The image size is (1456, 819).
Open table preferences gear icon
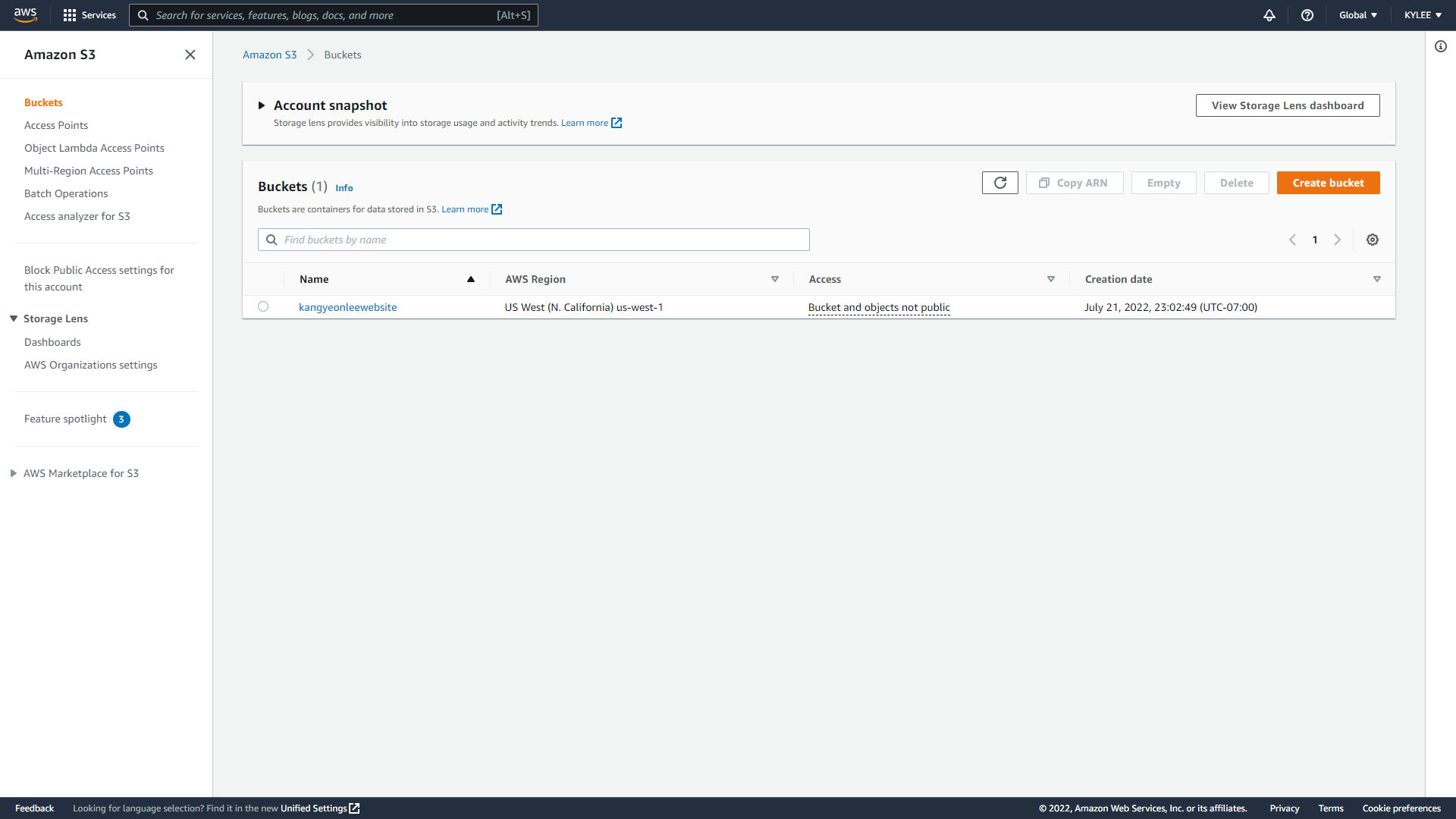coord(1373,240)
